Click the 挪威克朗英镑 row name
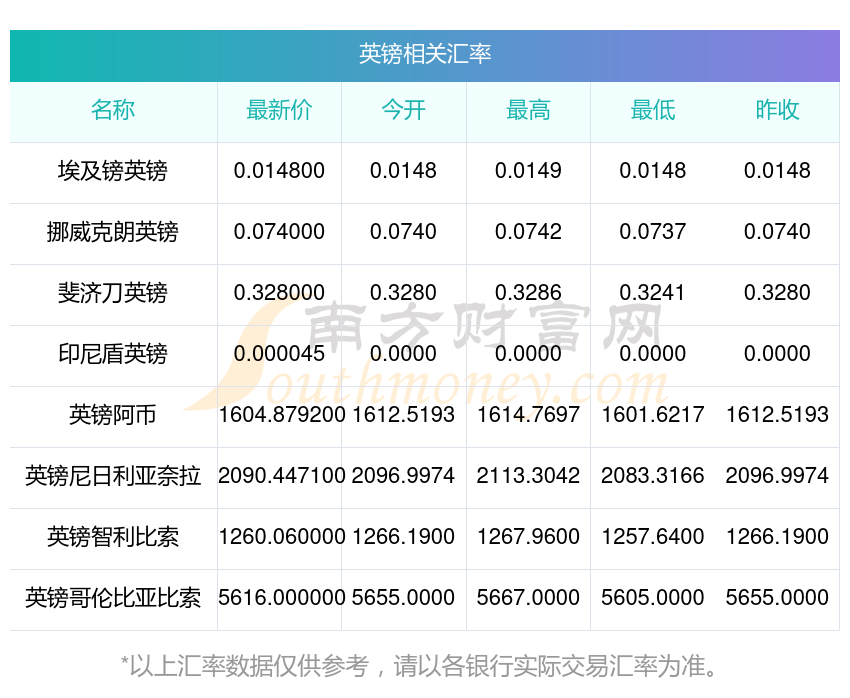The image size is (850, 698). 113,232
